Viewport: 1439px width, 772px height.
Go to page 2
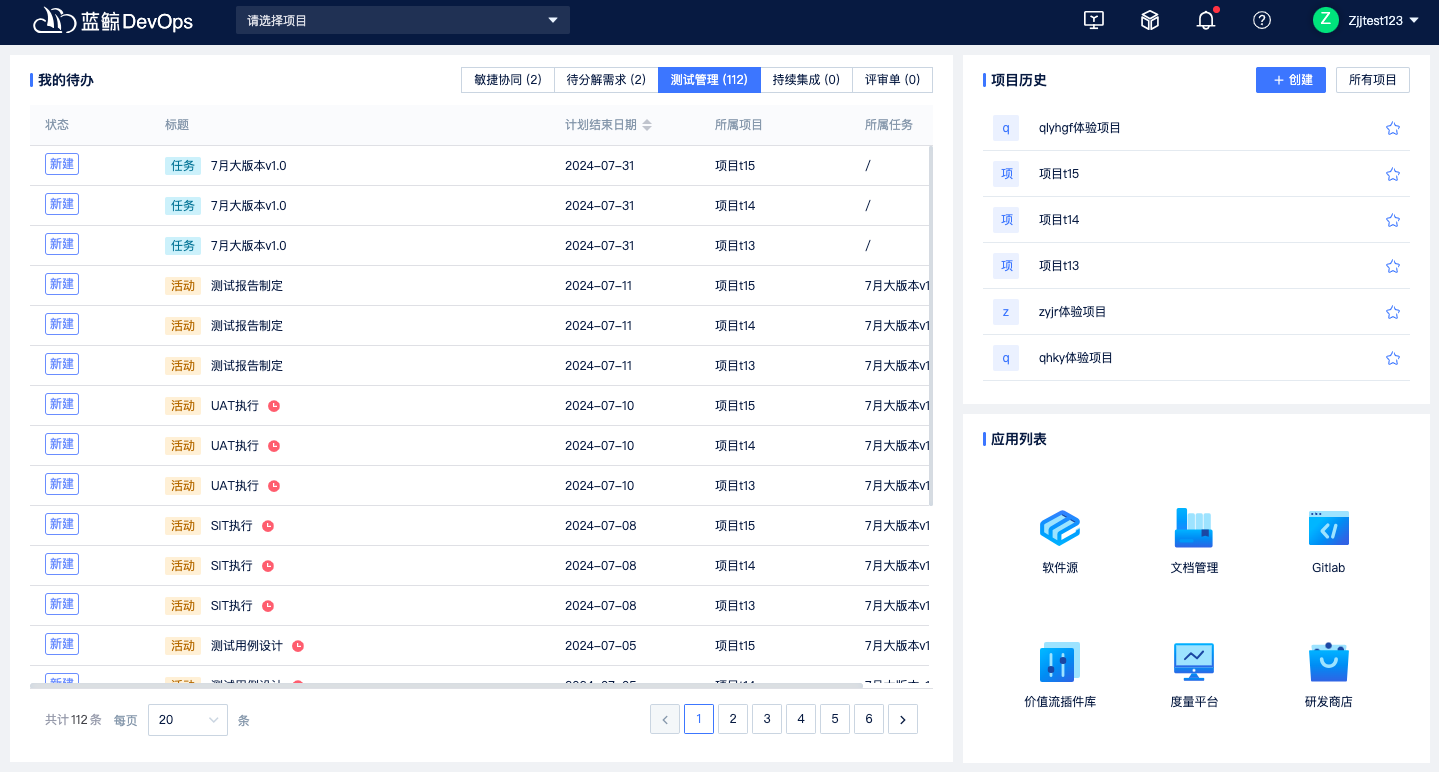point(733,719)
